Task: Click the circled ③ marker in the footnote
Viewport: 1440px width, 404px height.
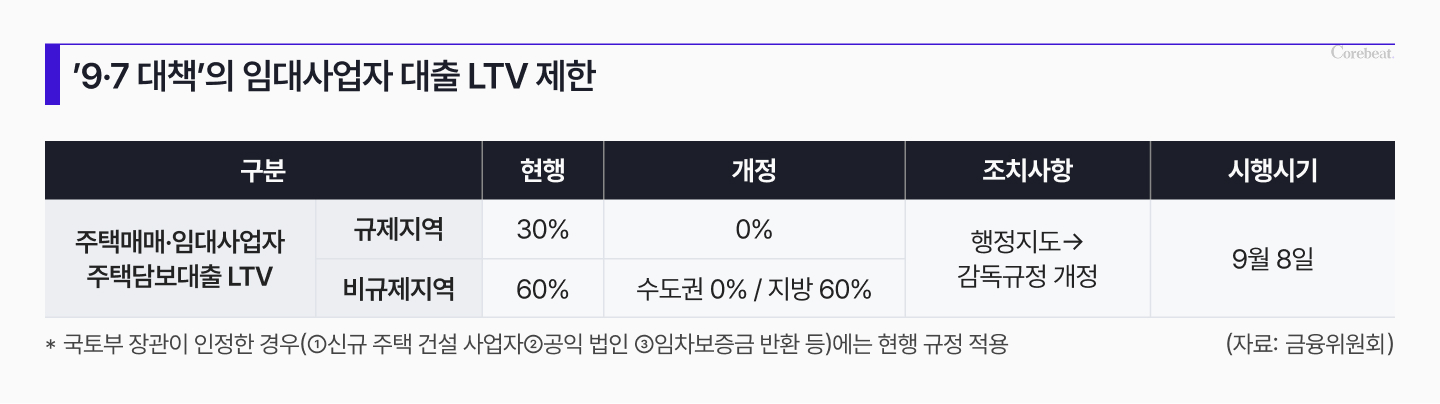Action: click(x=644, y=345)
